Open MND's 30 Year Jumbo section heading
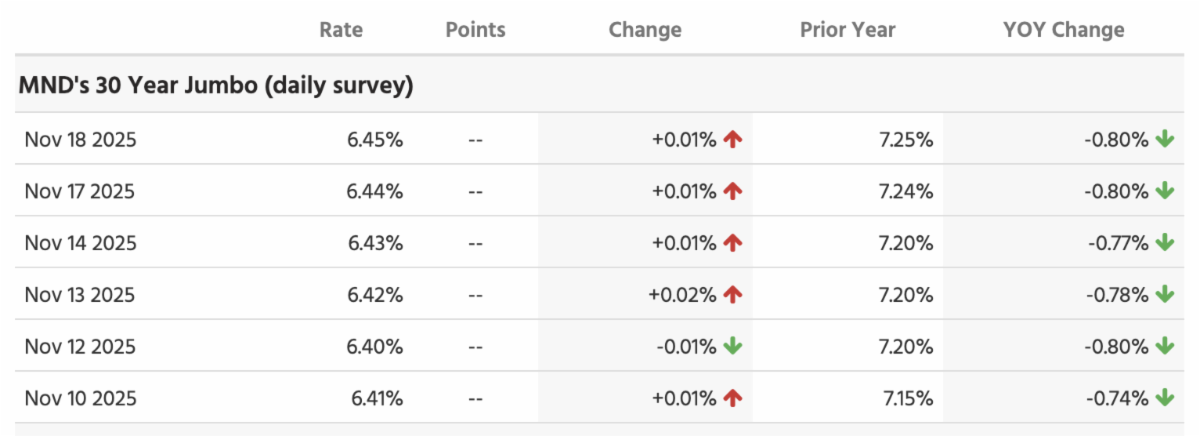The height and width of the screenshot is (436, 1200). 216,86
